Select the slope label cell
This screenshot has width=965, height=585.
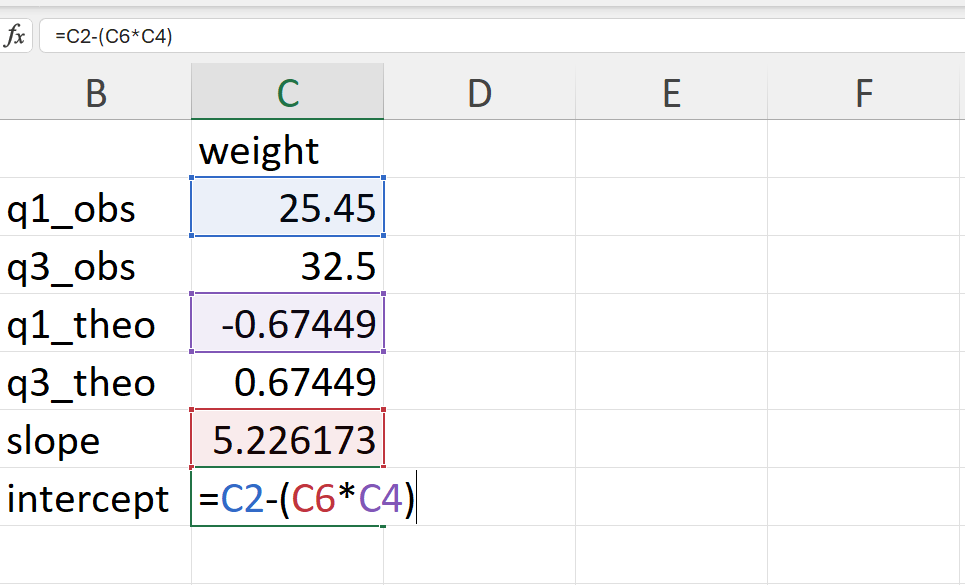pyautogui.click(x=95, y=439)
